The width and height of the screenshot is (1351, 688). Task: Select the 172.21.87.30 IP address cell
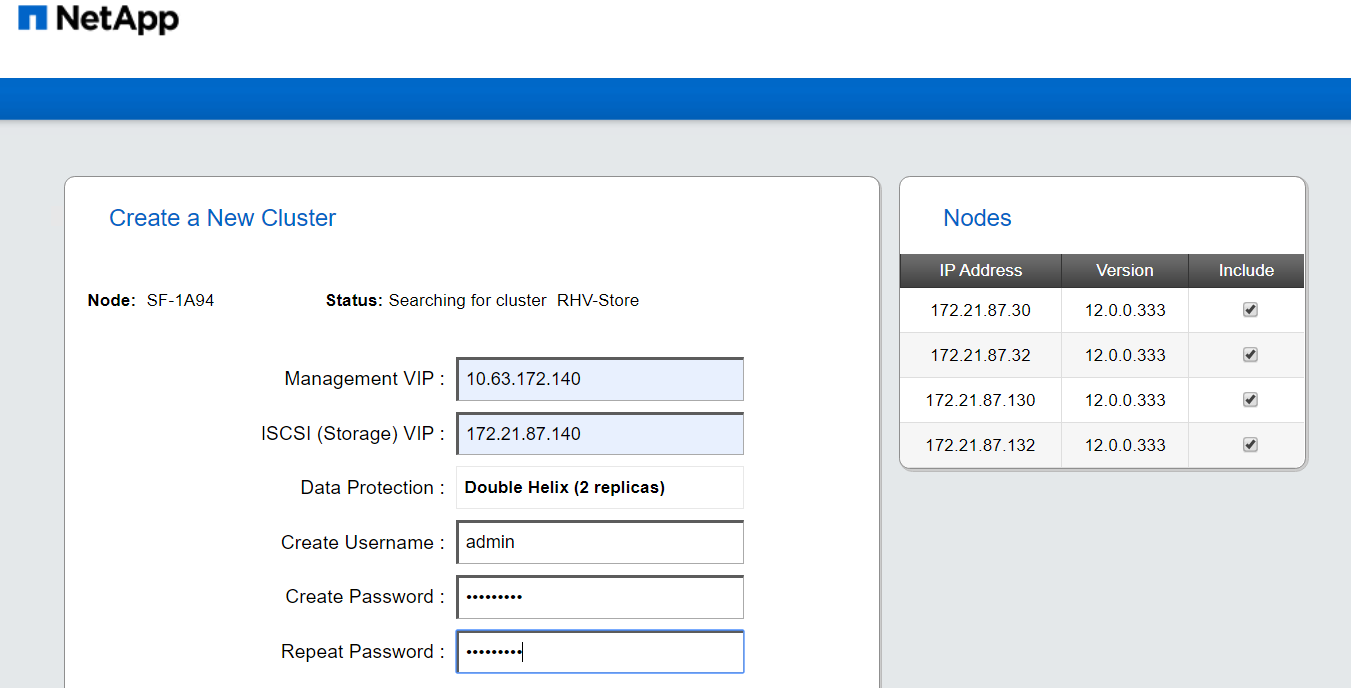(980, 310)
